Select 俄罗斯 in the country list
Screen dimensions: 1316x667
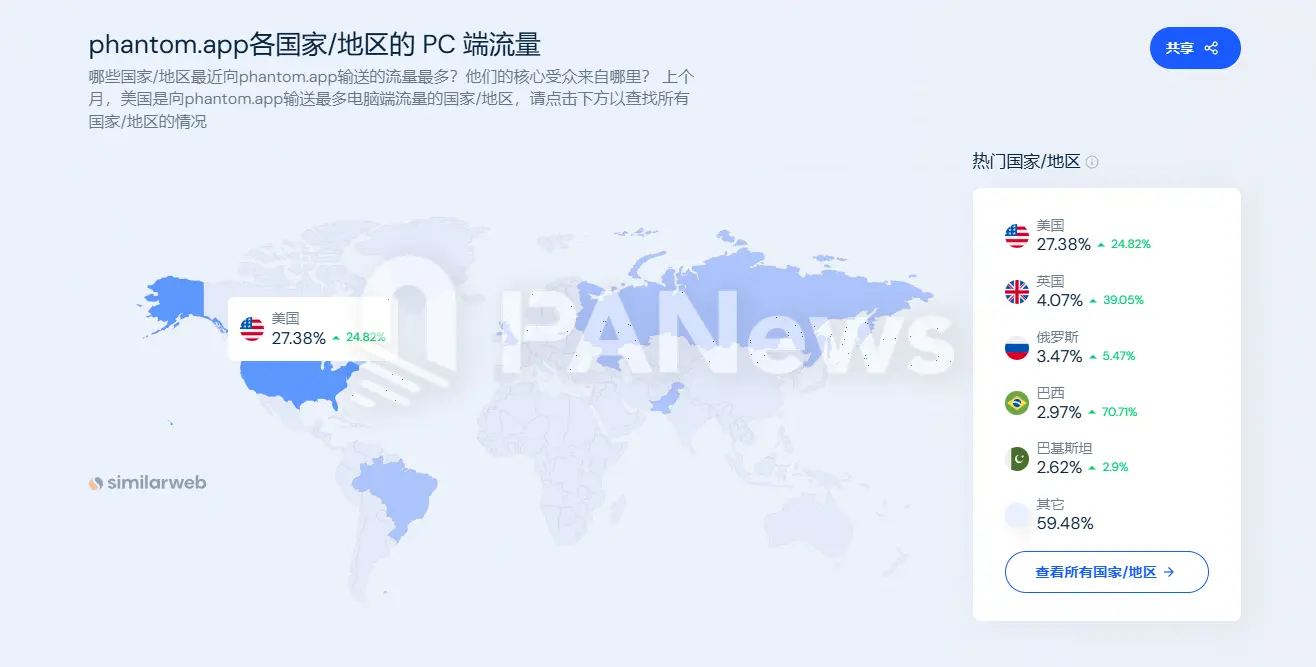pos(1058,338)
